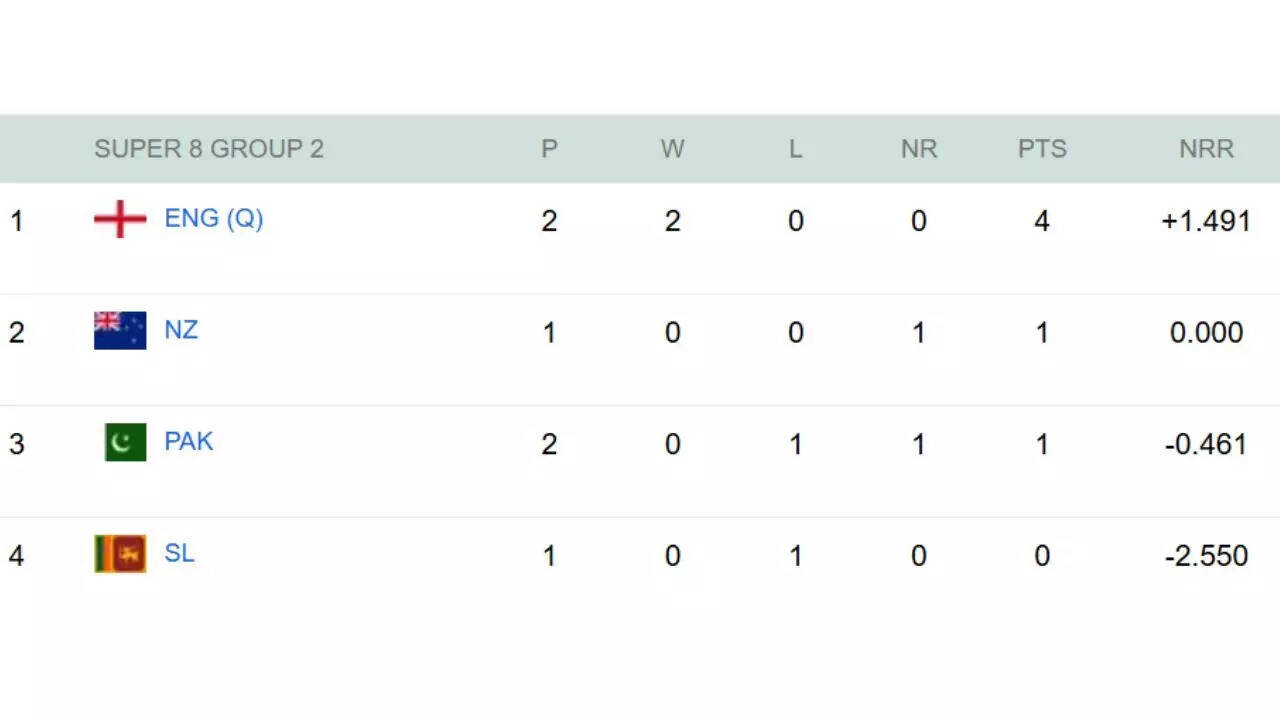Click the P column header
Screen dimensions: 1280x720
[x=549, y=149]
